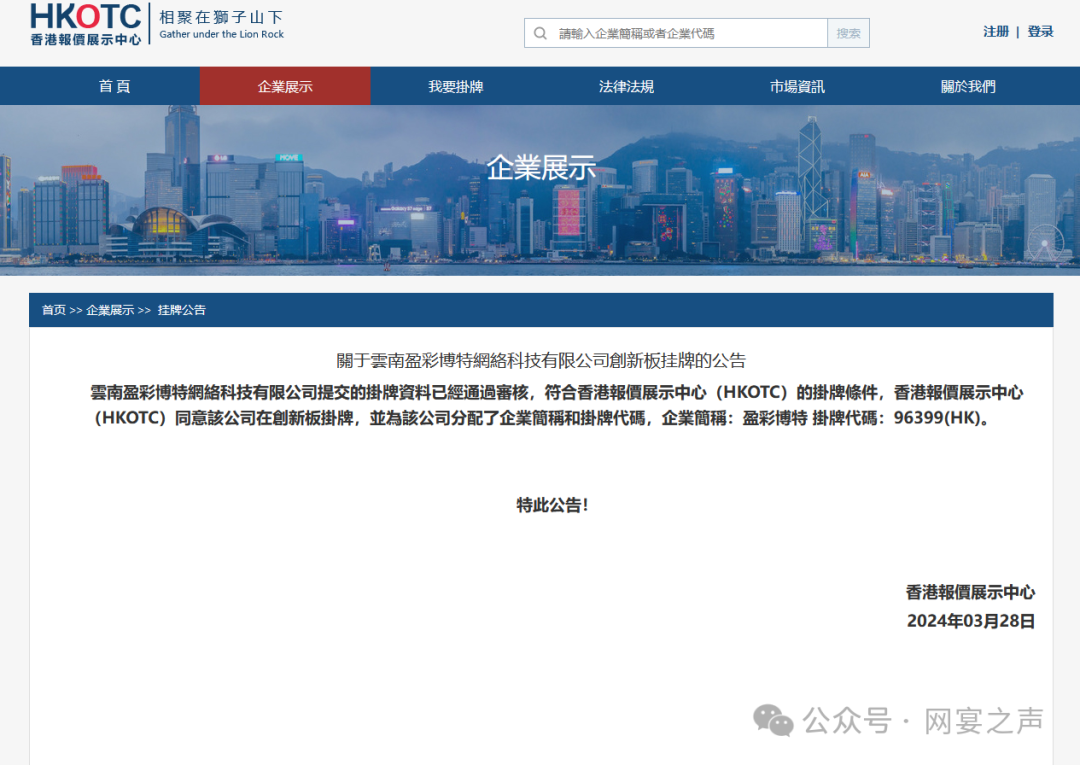Click the 企業展示 banner heading

click(541, 168)
